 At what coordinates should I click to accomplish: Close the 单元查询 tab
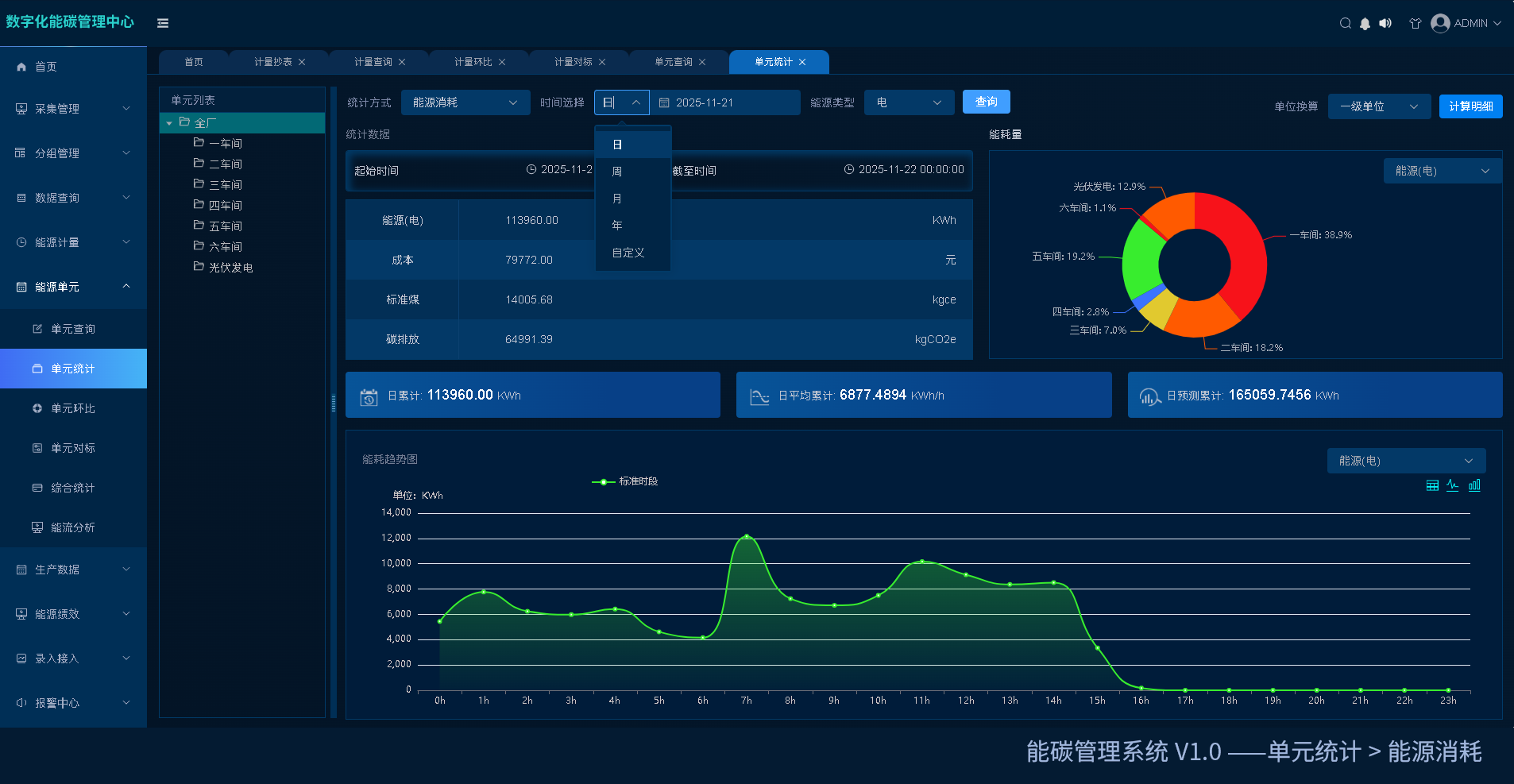point(702,62)
